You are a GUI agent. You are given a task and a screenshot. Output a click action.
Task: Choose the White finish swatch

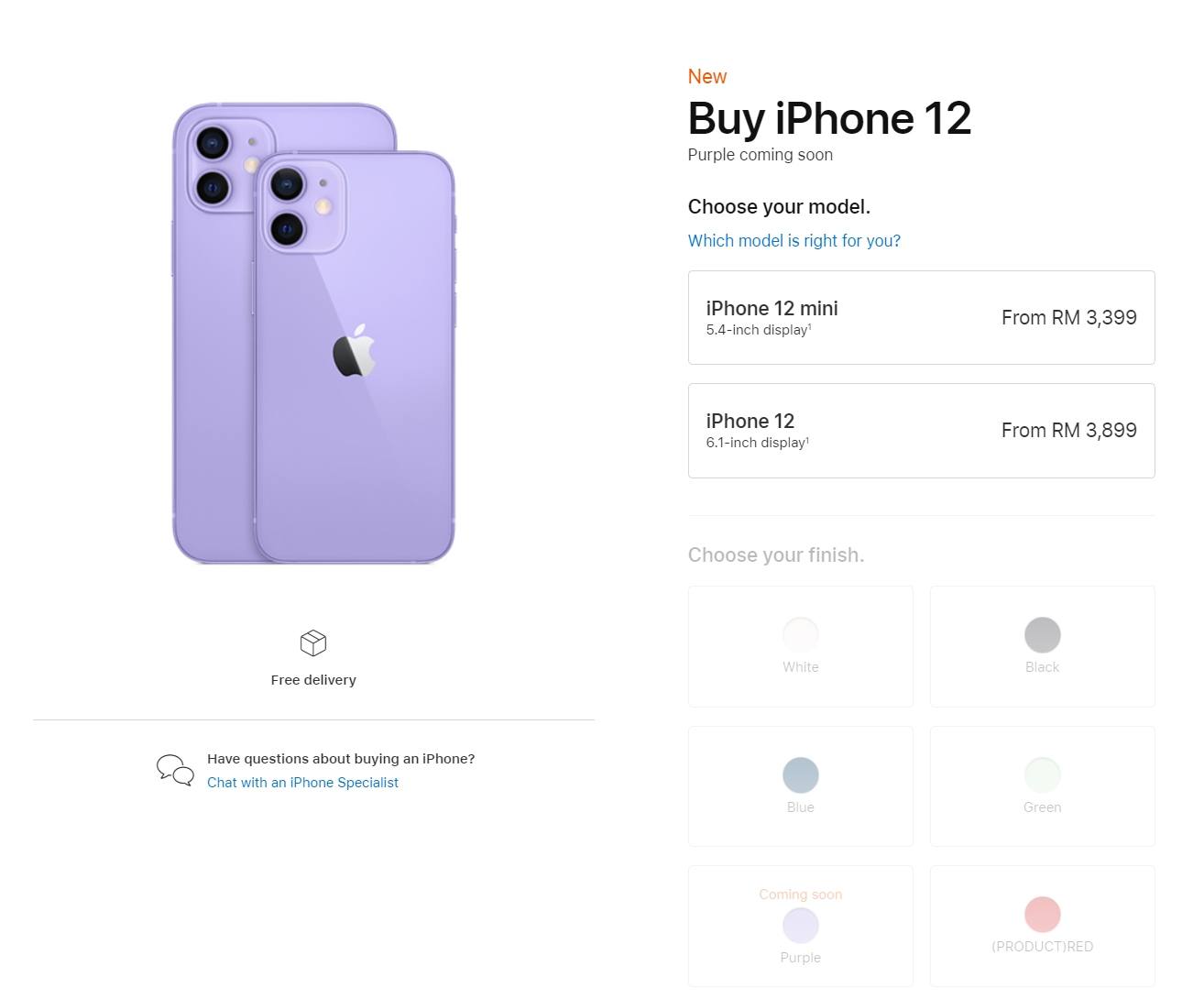click(x=800, y=635)
